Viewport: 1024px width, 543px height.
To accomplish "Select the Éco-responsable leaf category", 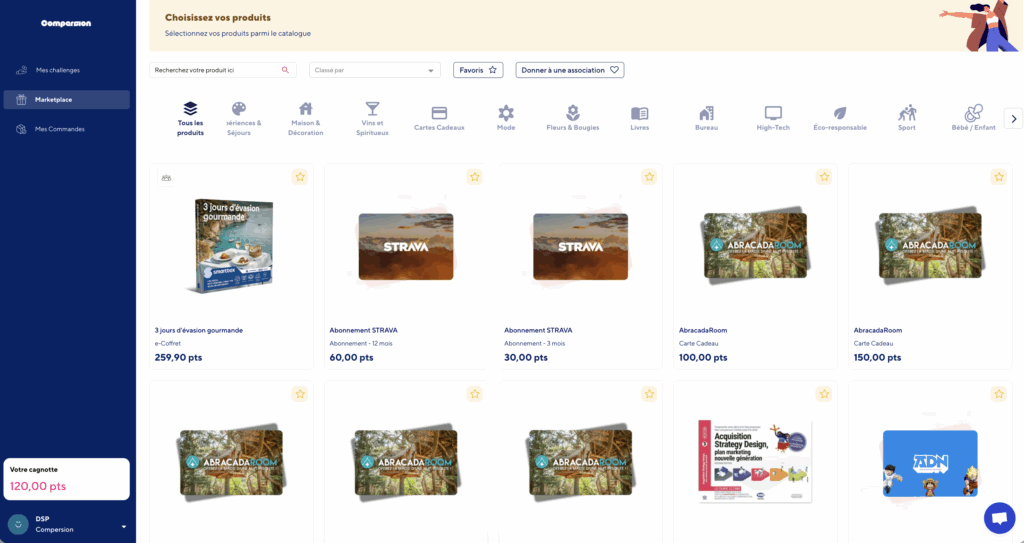I will [840, 114].
